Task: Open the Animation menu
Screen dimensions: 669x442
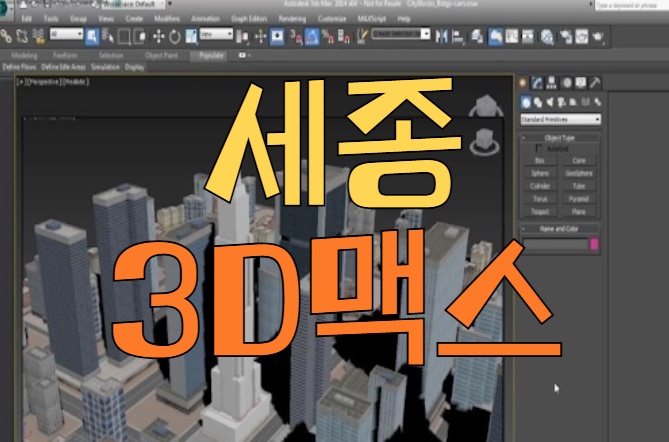Action: [x=205, y=19]
